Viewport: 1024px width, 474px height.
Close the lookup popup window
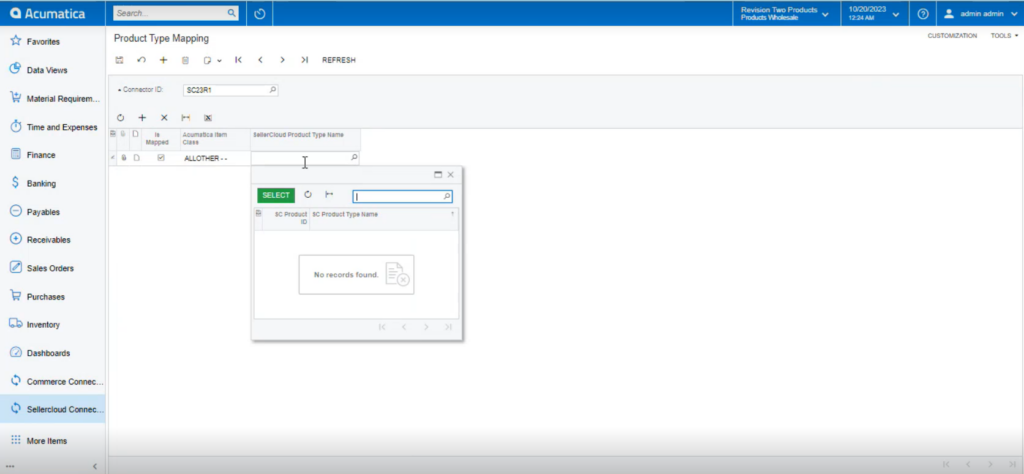coord(451,174)
